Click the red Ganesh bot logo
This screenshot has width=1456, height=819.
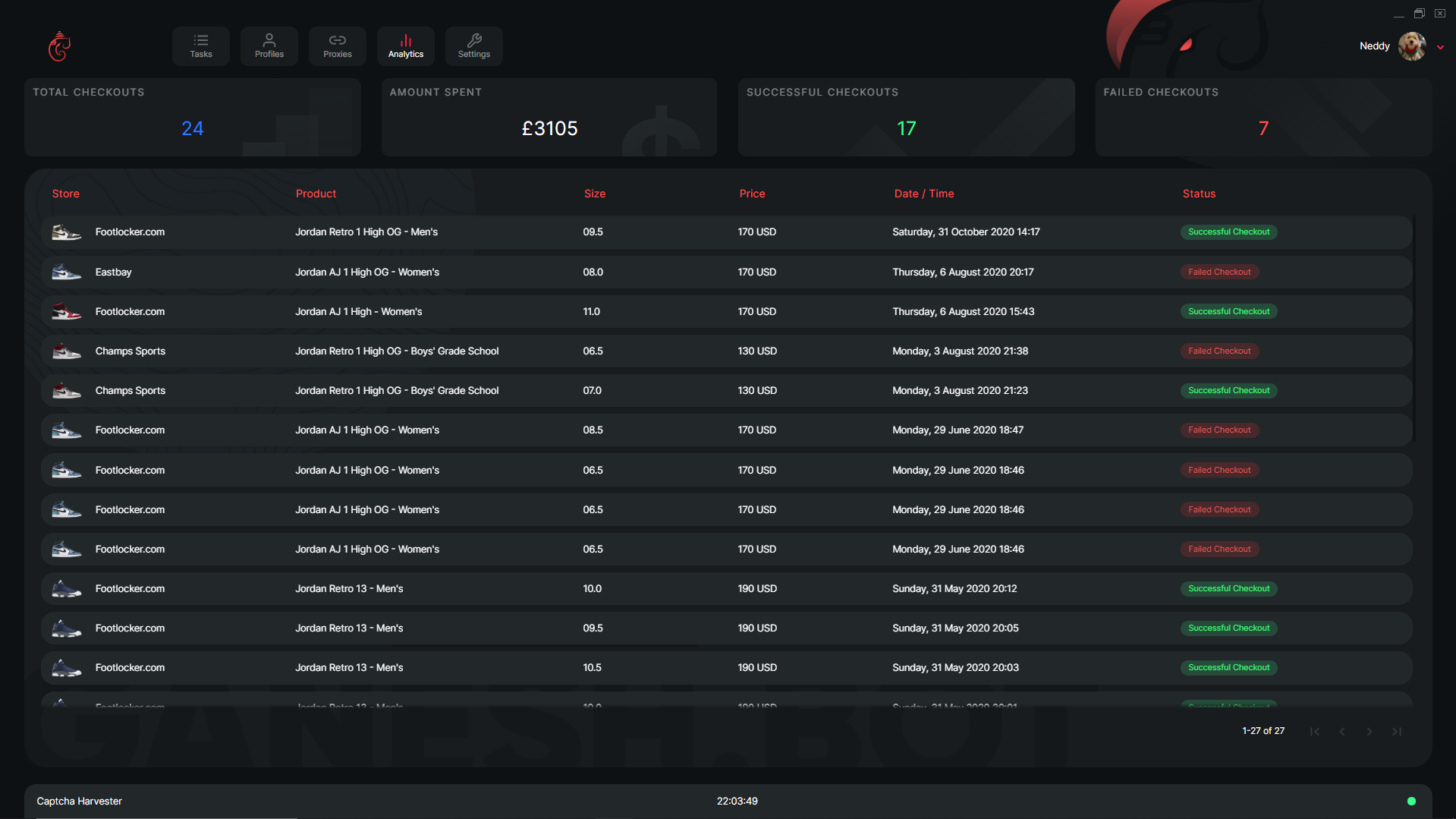pyautogui.click(x=59, y=46)
